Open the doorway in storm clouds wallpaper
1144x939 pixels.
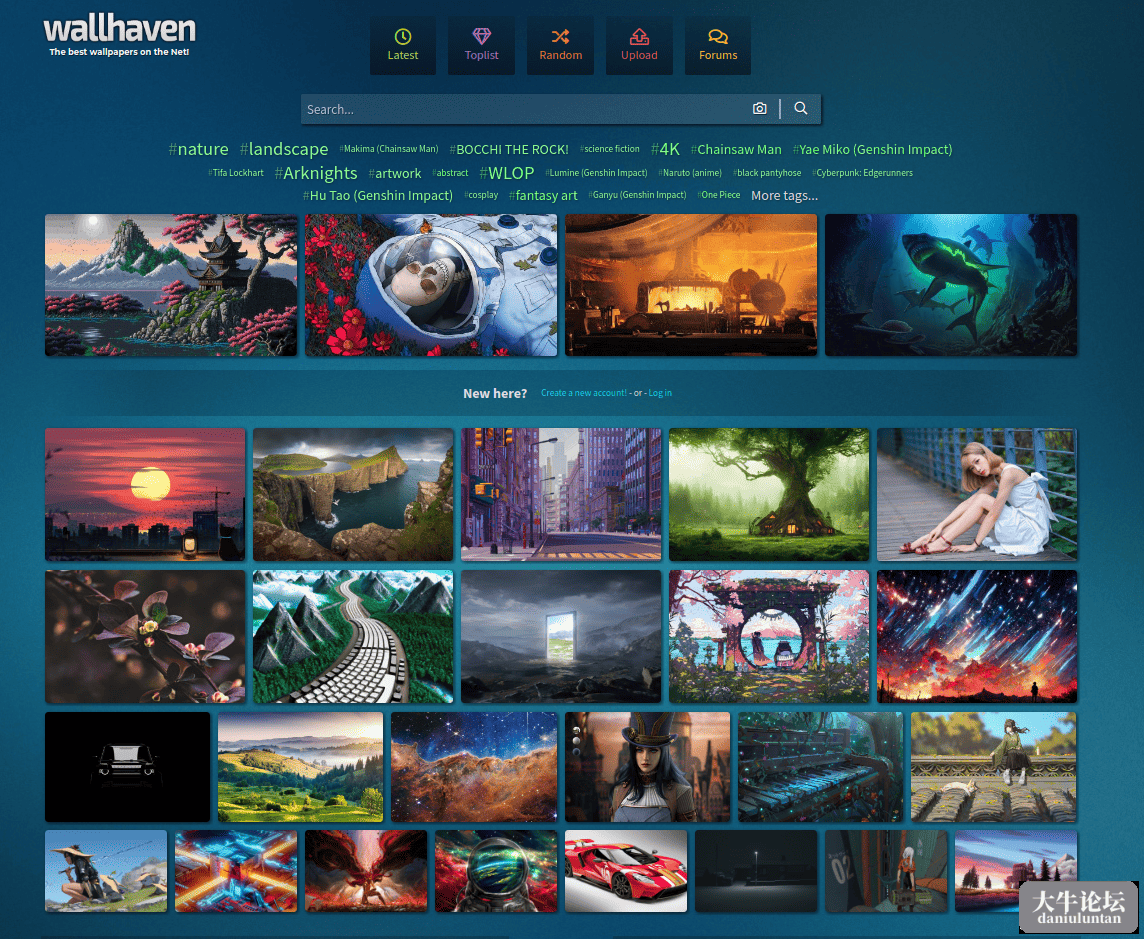click(561, 637)
